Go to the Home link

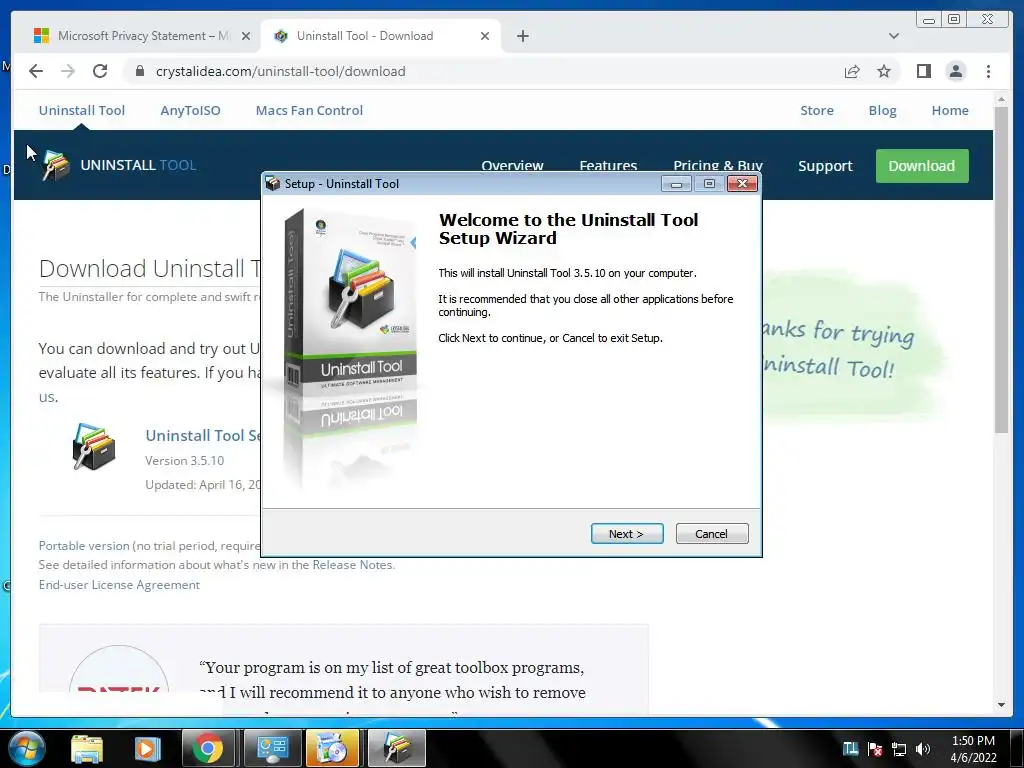[x=950, y=110]
